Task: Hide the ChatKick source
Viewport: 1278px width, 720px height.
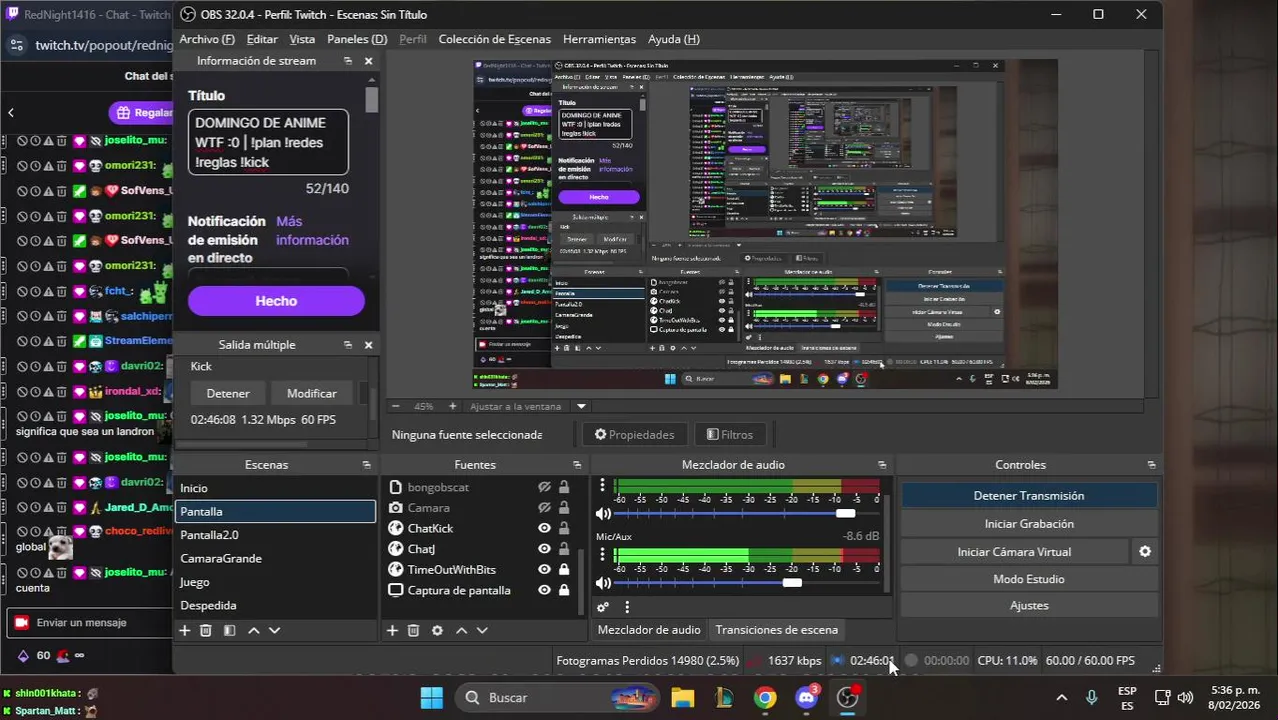Action: (x=544, y=528)
